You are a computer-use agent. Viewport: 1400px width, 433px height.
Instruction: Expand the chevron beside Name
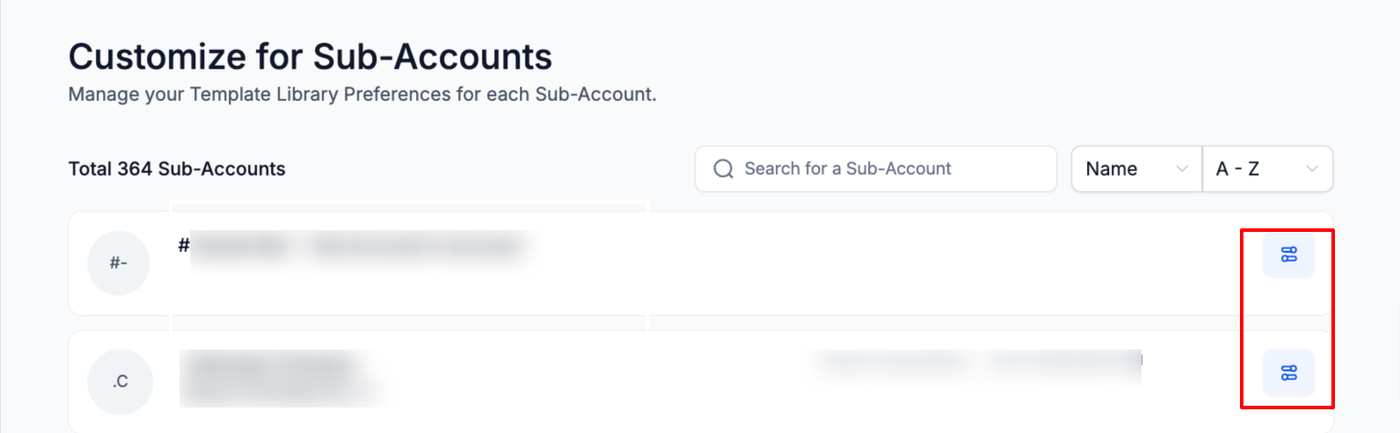pos(1182,169)
